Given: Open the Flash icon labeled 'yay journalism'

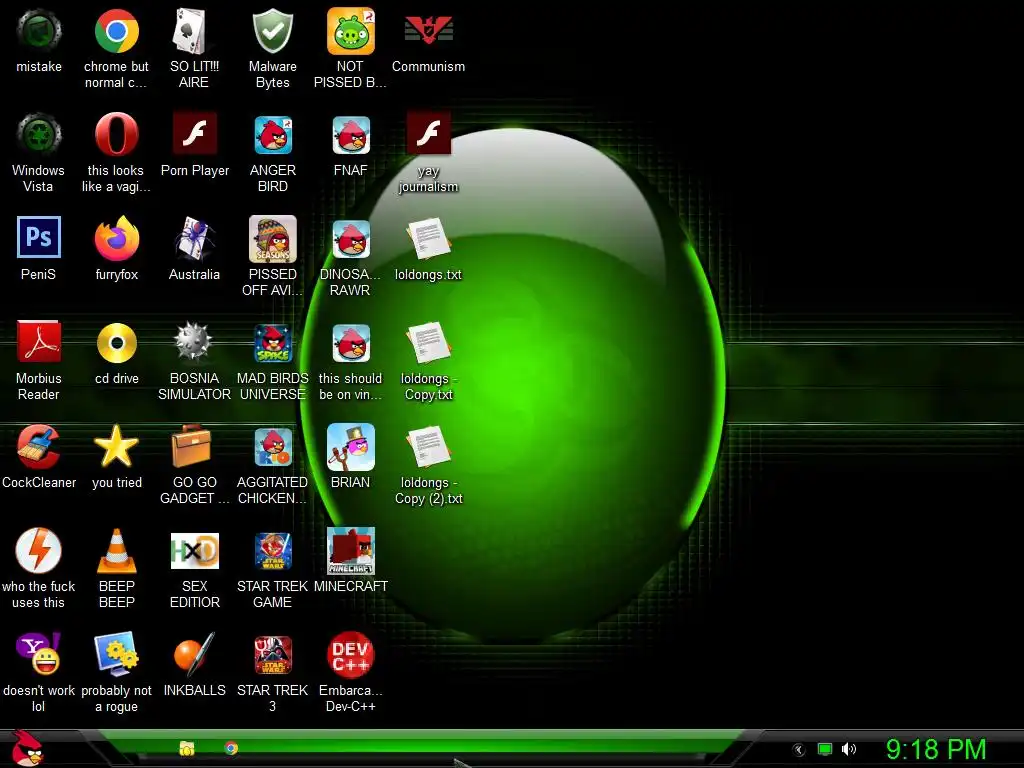Looking at the screenshot, I should click(428, 134).
